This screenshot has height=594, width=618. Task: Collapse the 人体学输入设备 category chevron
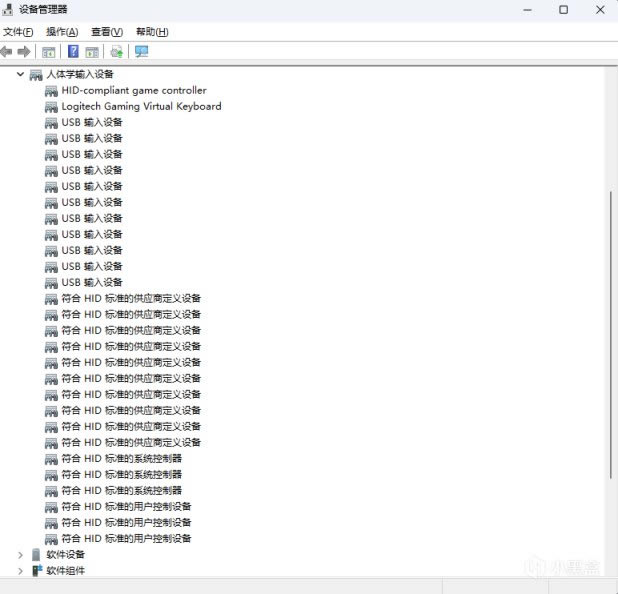pyautogui.click(x=20, y=74)
